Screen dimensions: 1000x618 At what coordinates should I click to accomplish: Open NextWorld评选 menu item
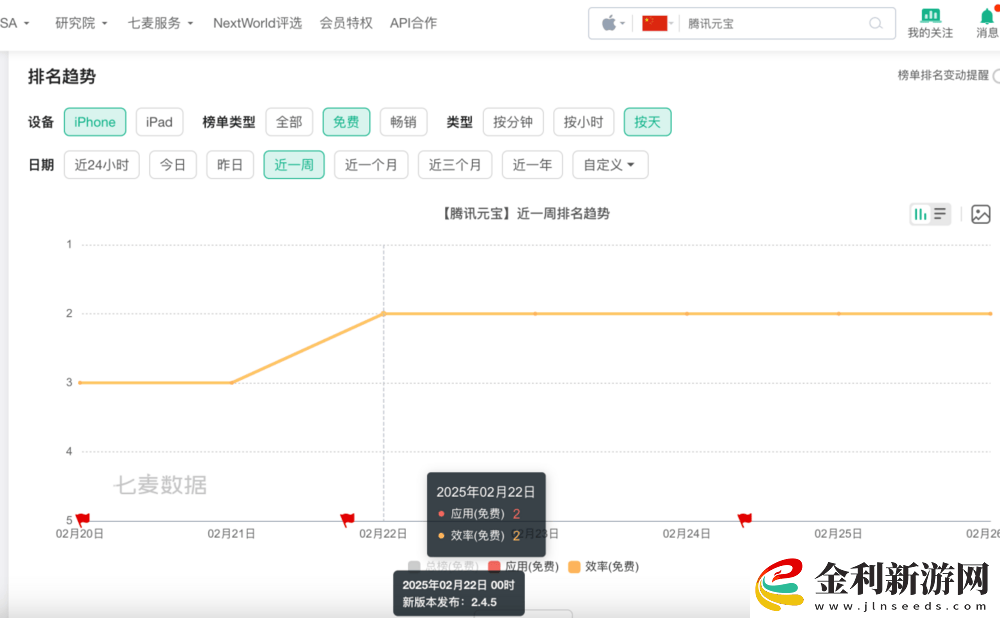pyautogui.click(x=258, y=23)
